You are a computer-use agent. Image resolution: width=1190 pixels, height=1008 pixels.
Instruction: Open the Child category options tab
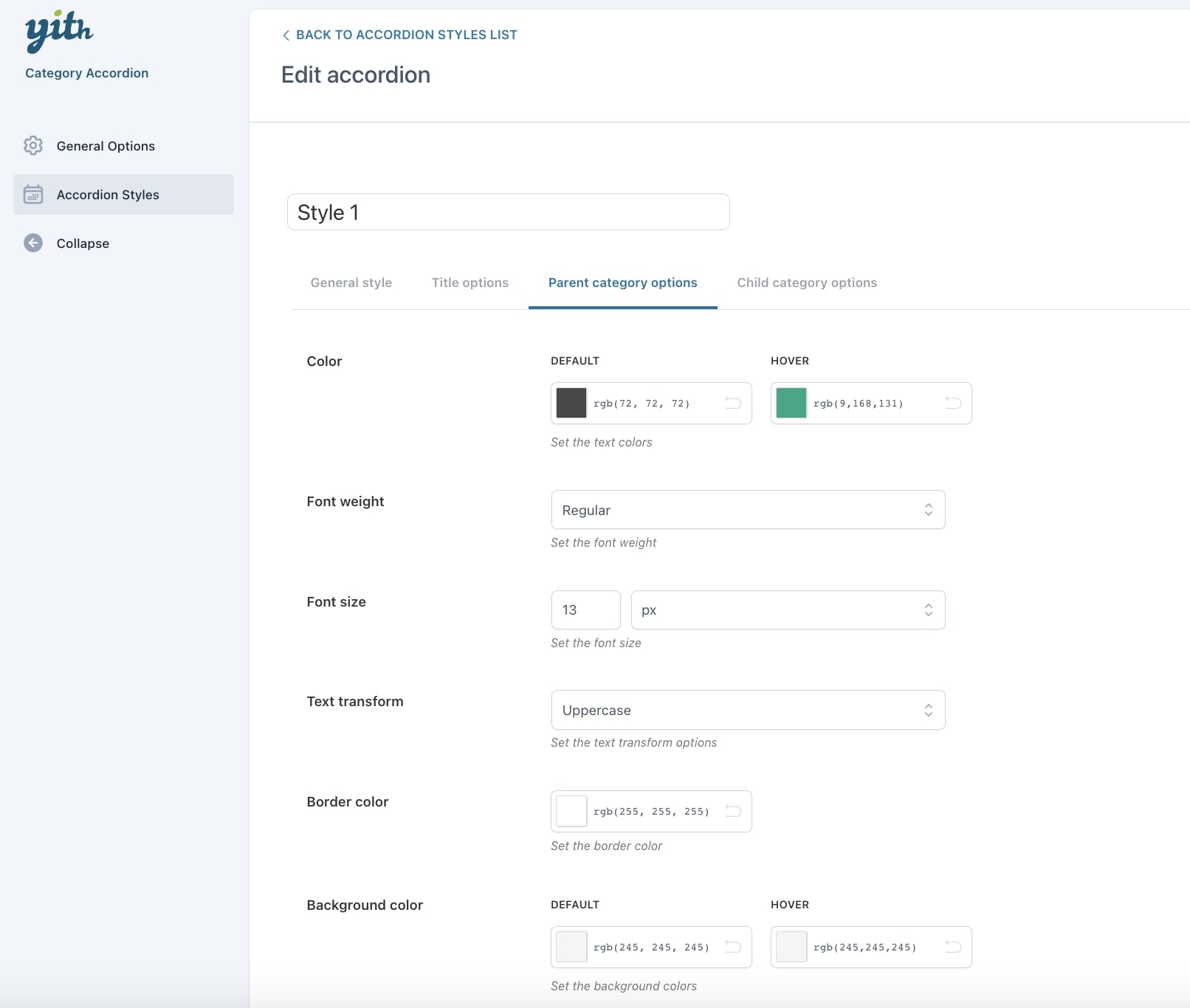click(x=807, y=283)
